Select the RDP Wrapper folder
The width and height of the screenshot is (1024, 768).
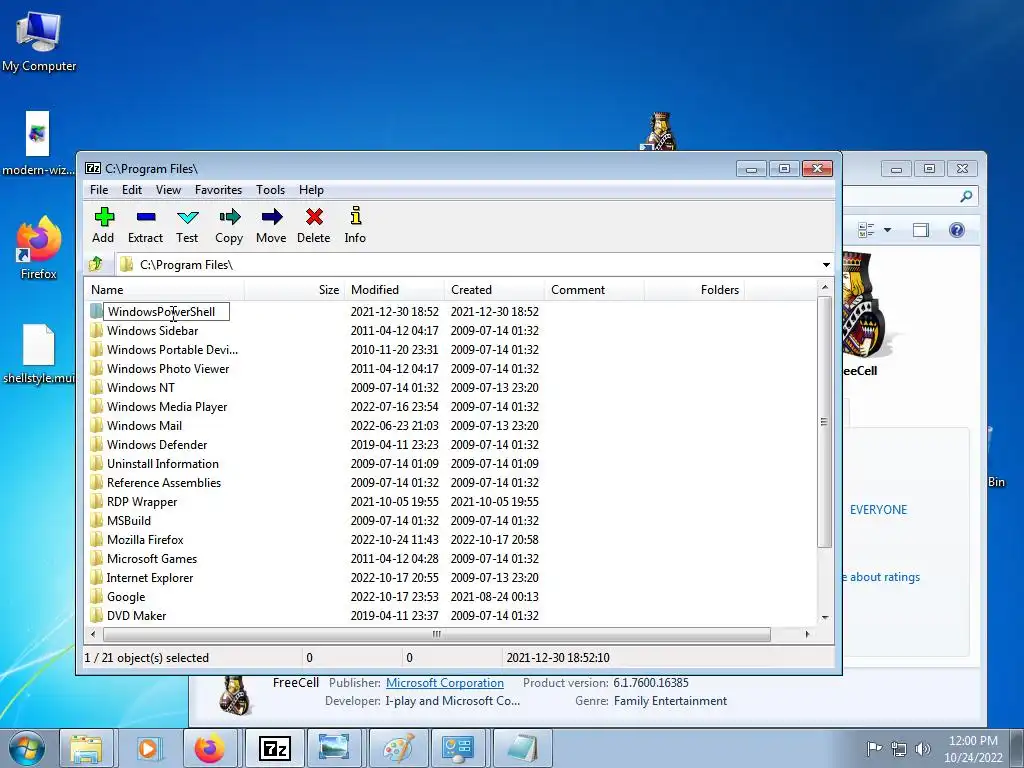[x=142, y=502]
